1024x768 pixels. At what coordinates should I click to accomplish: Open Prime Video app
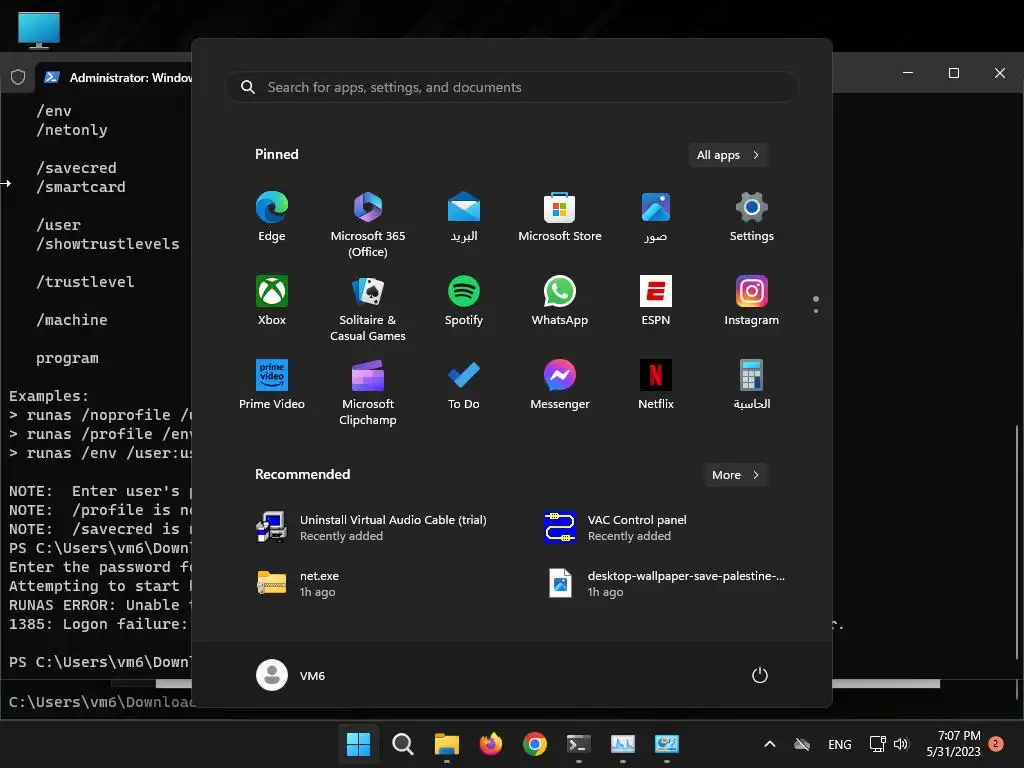[x=272, y=384]
